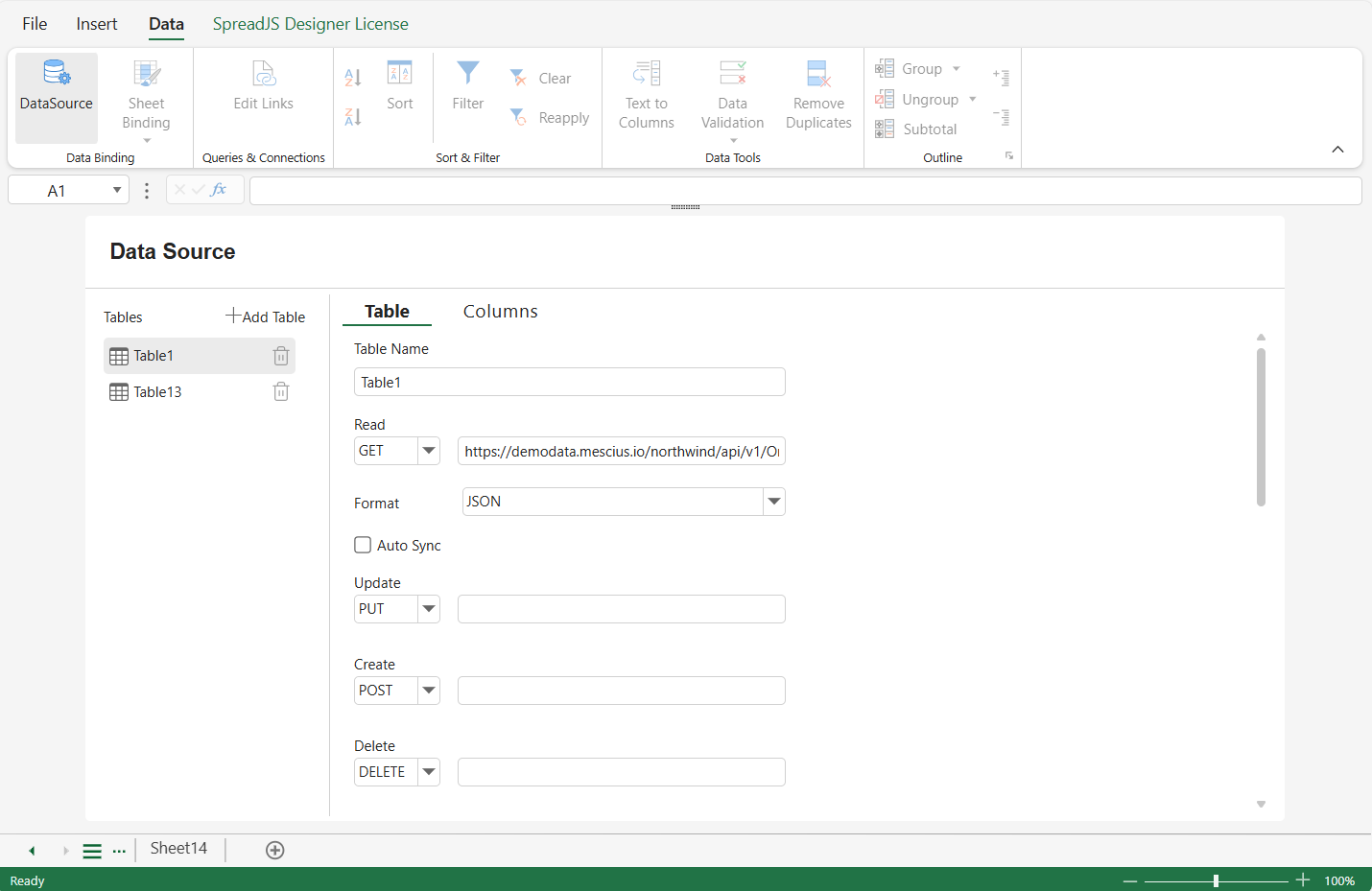
Task: Open the Delete method dropdown
Action: click(x=429, y=772)
